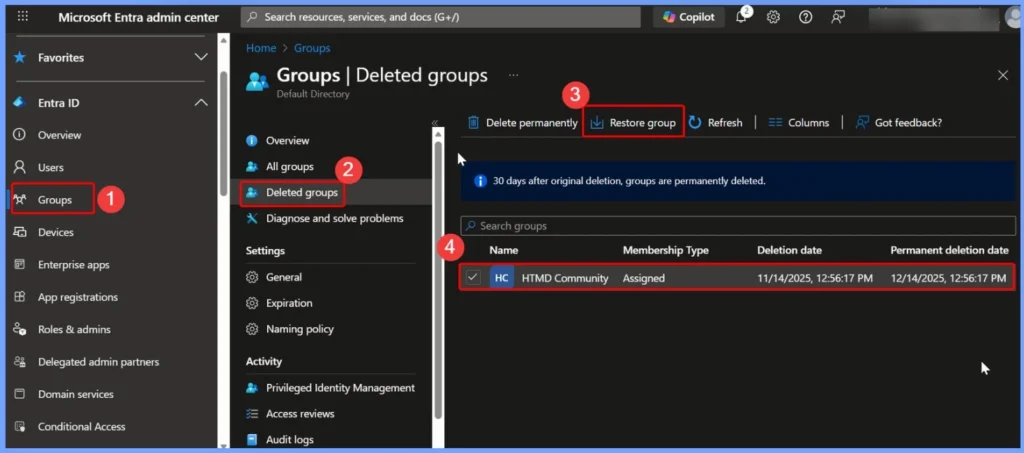Open the ellipsis menu beside Deleted groups title
Screen dimensions: 1024x453
point(513,75)
